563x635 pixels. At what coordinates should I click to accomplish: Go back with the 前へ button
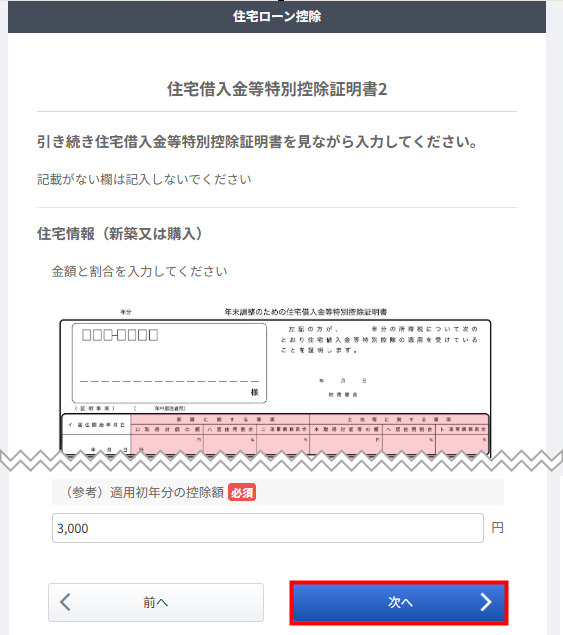click(156, 603)
